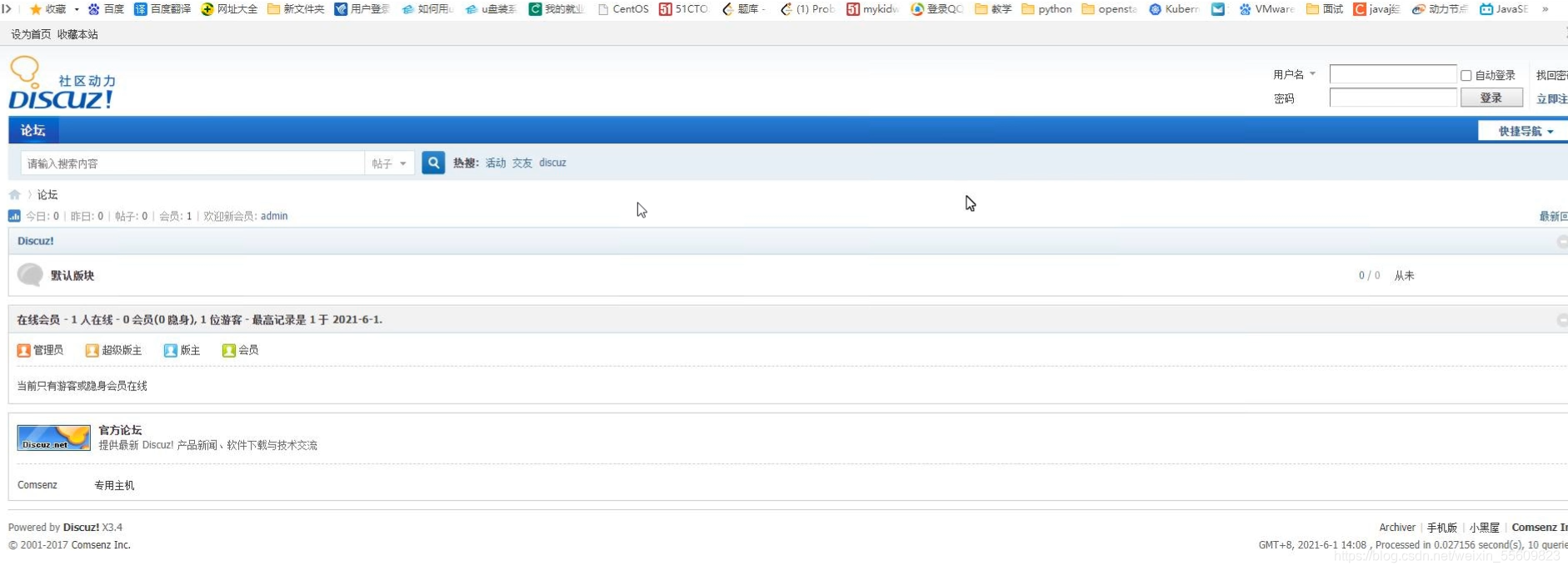Collapse the 在线会员 online members section
Viewport: 1568px width, 571px height.
1562,320
